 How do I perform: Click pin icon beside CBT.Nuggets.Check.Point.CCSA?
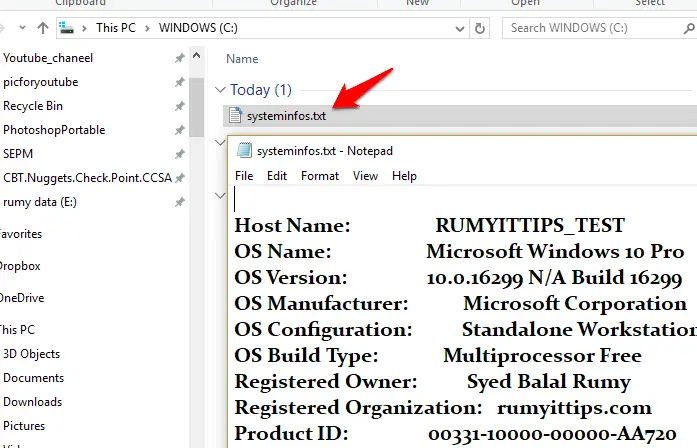click(x=179, y=178)
